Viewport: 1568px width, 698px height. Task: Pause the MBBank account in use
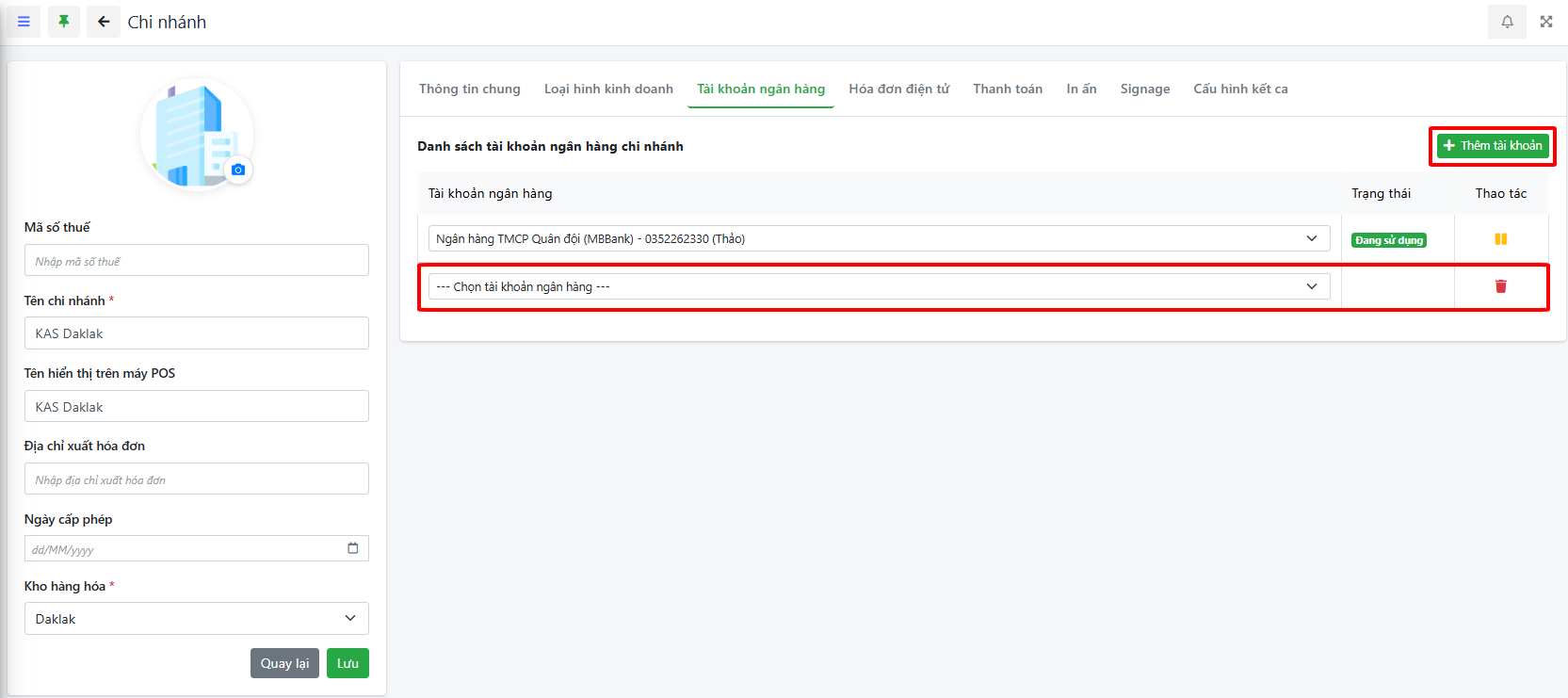pos(1500,239)
